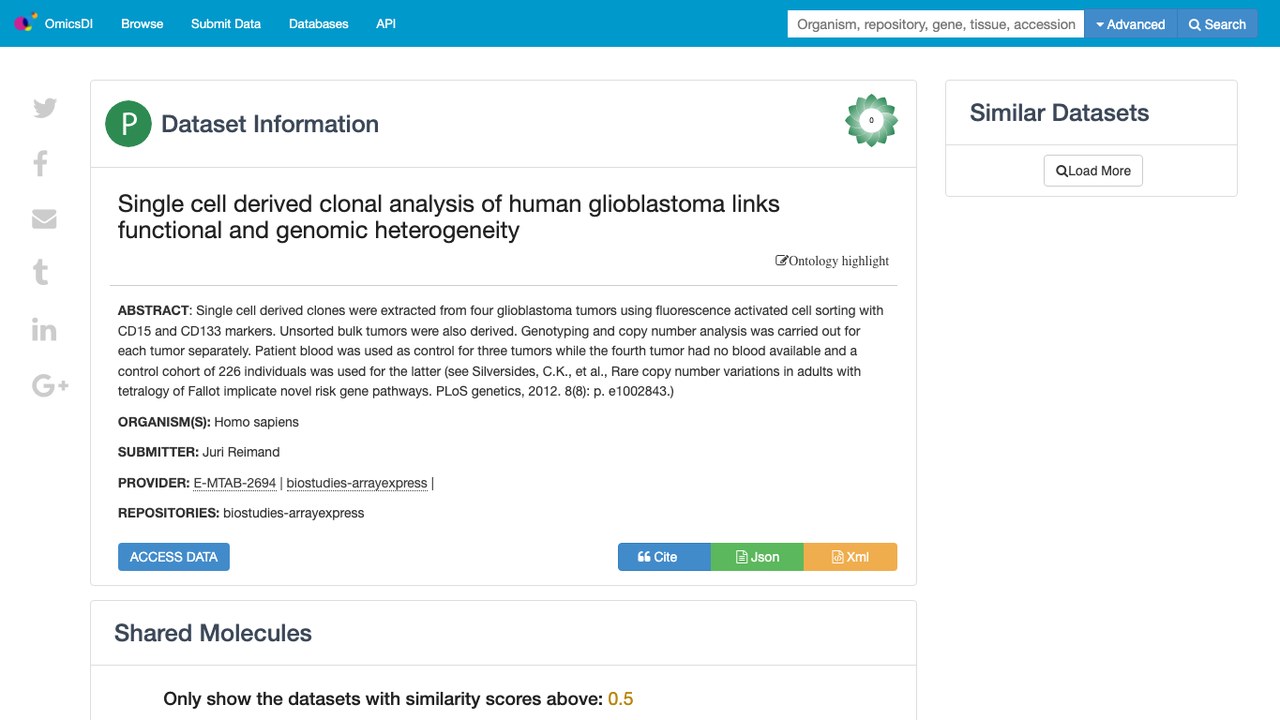
Task: Share dataset on LinkedIn
Action: click(x=44, y=330)
